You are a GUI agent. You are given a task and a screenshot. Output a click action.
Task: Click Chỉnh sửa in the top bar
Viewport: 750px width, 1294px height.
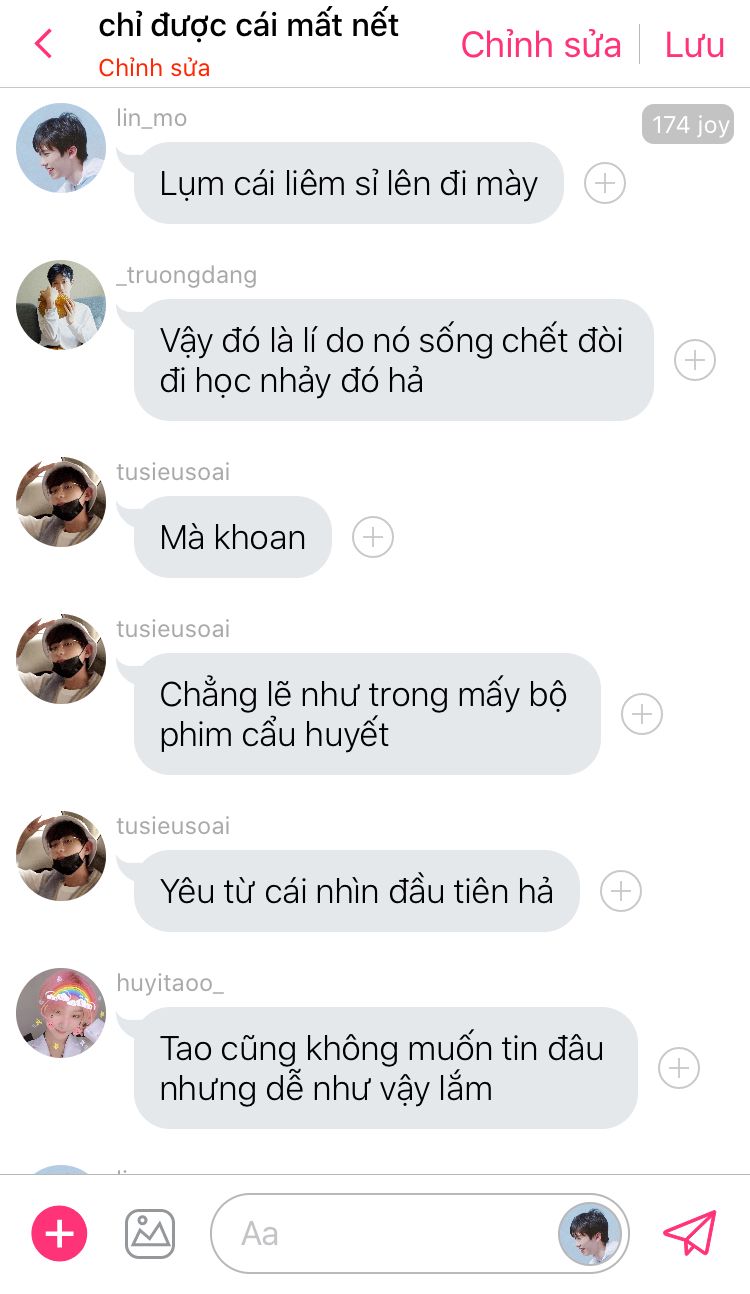541,45
